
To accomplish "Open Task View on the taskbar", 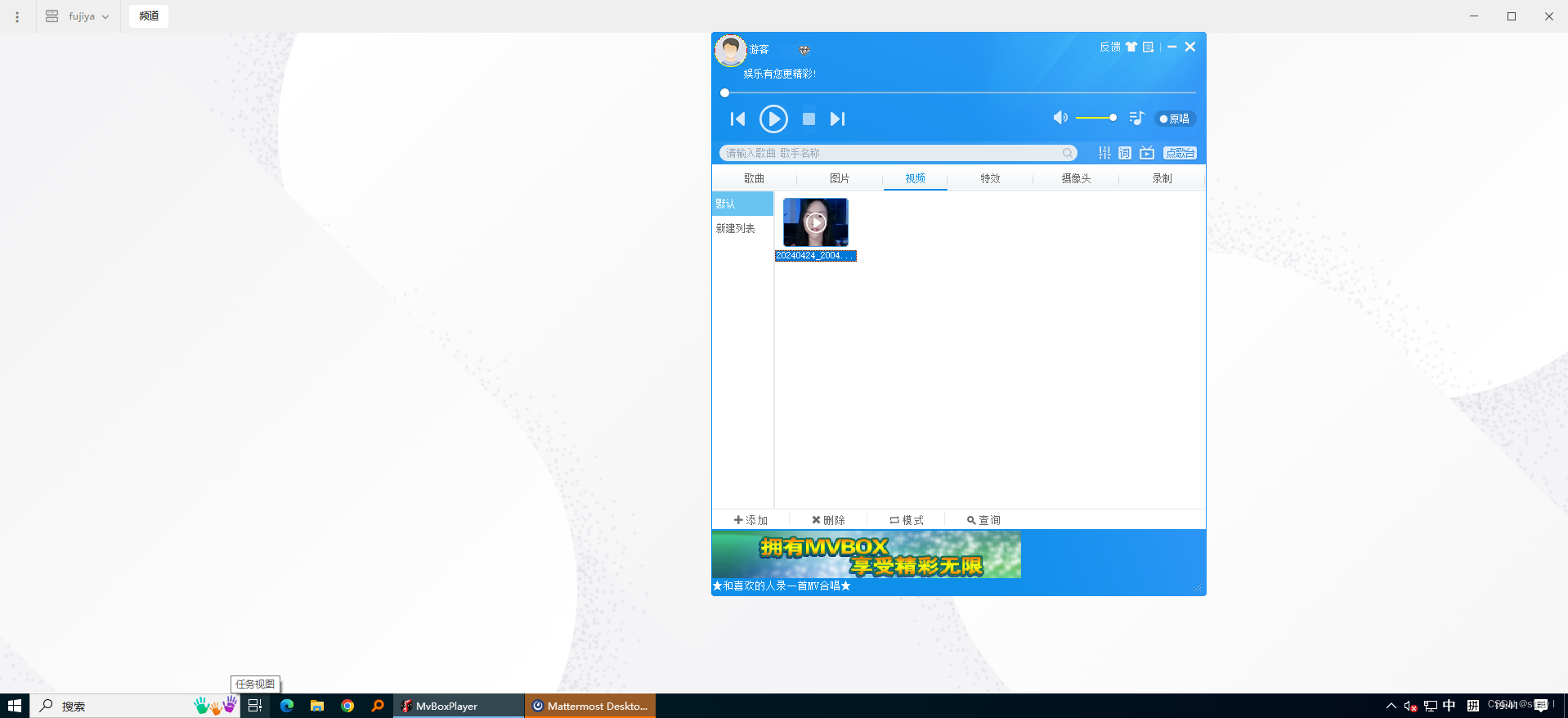I will click(x=255, y=706).
